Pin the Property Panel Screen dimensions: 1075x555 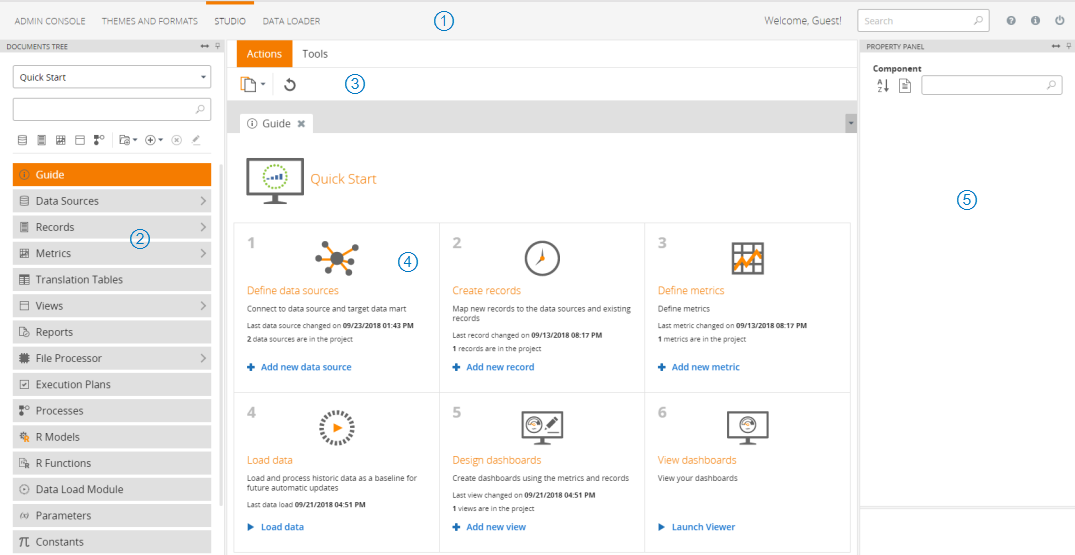tap(1068, 46)
